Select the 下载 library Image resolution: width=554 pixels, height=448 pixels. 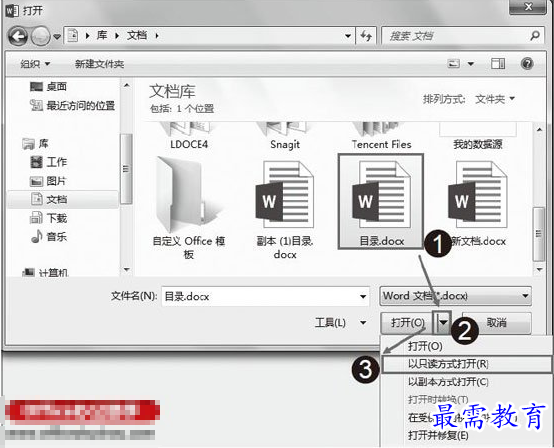click(x=48, y=218)
